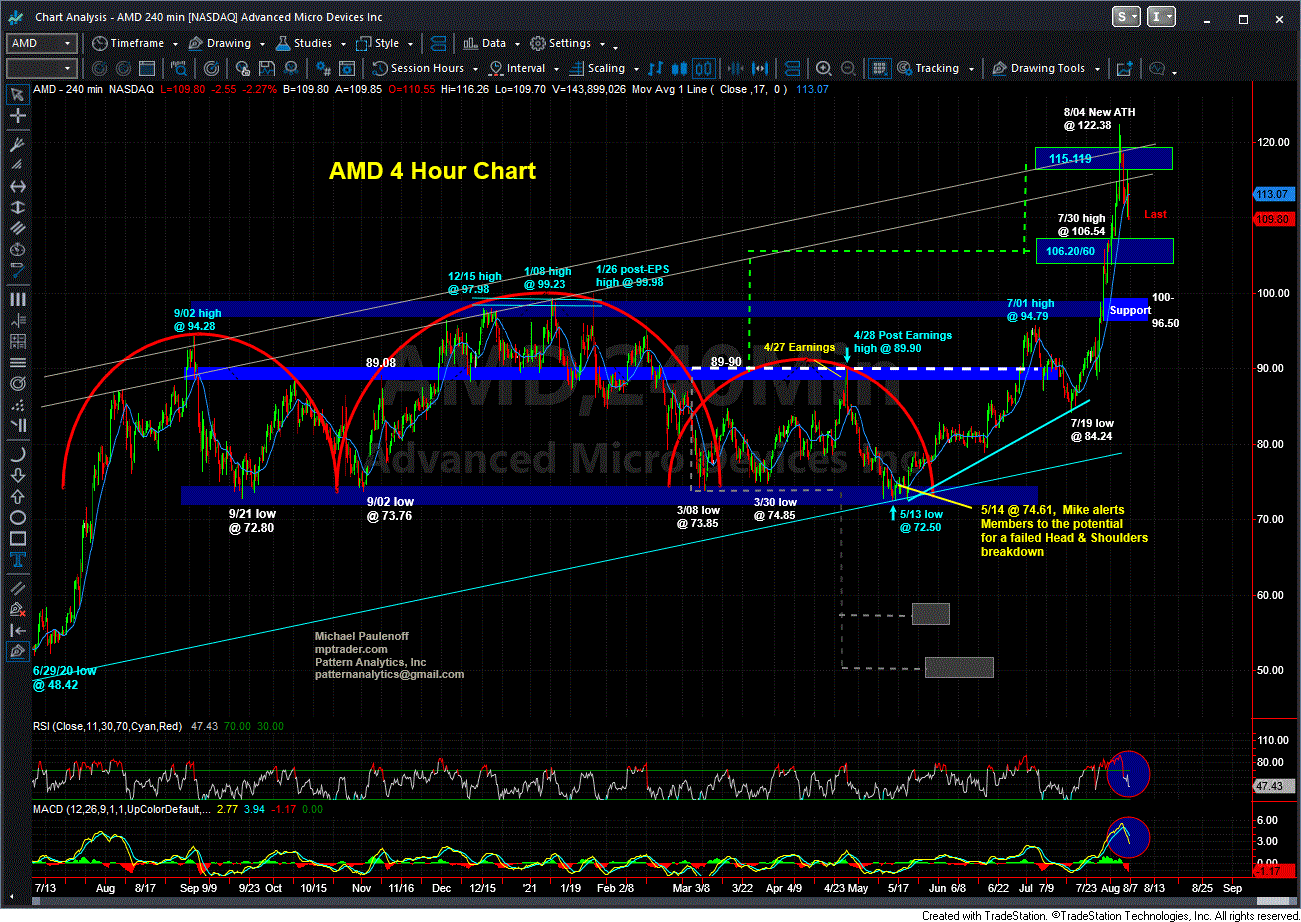Click the 115-119 target box
Image resolution: width=1301 pixels, height=922 pixels.
tap(1103, 158)
